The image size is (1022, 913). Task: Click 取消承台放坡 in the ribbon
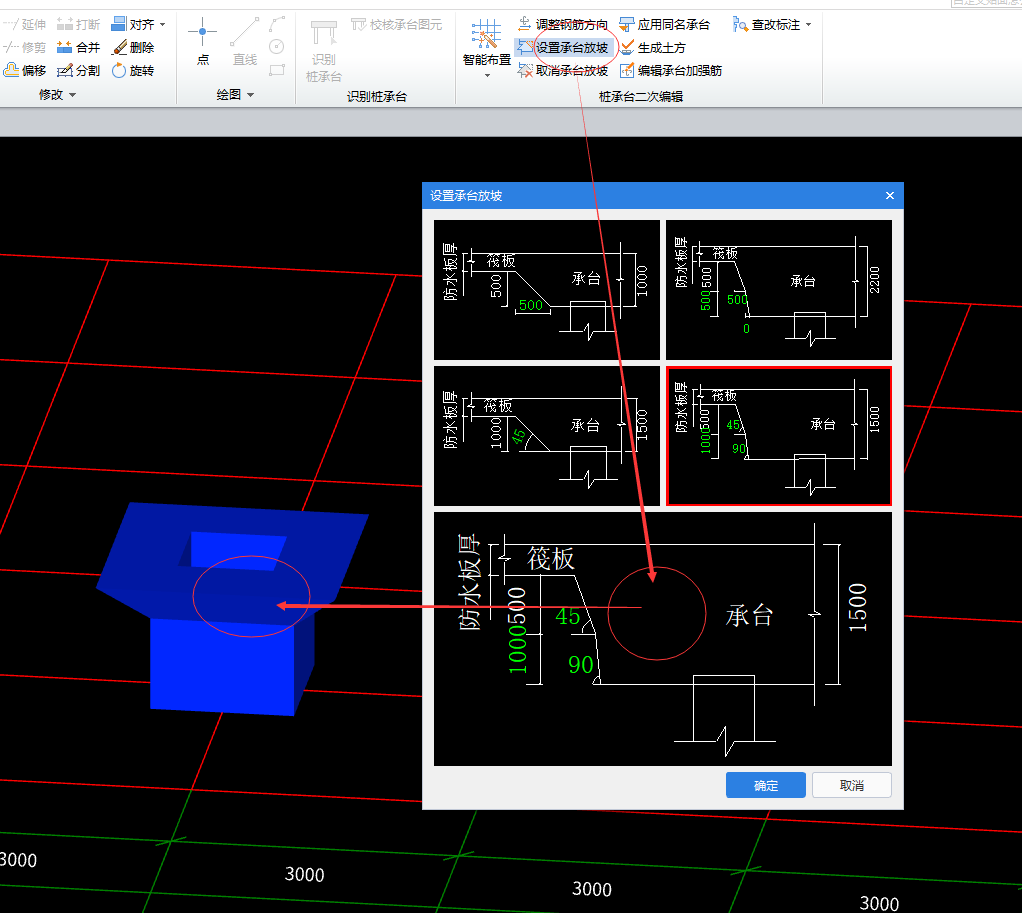tap(562, 70)
